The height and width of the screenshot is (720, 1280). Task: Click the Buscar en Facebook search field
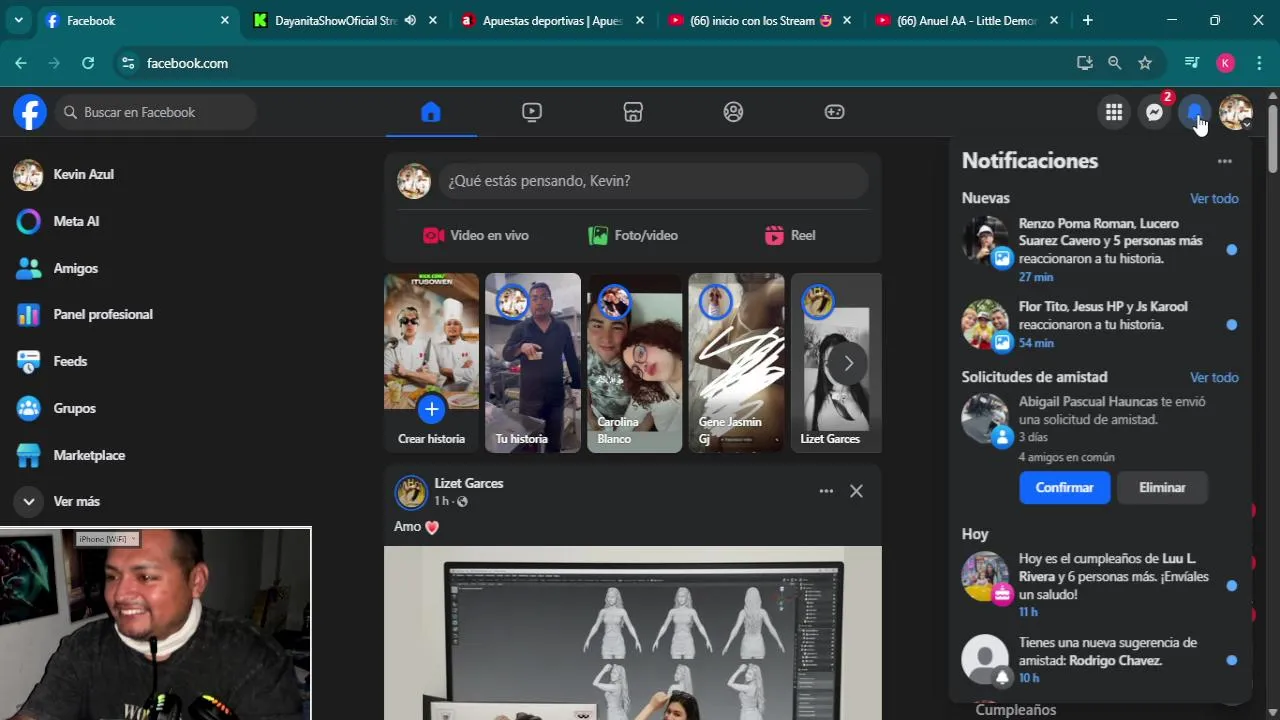(x=156, y=112)
